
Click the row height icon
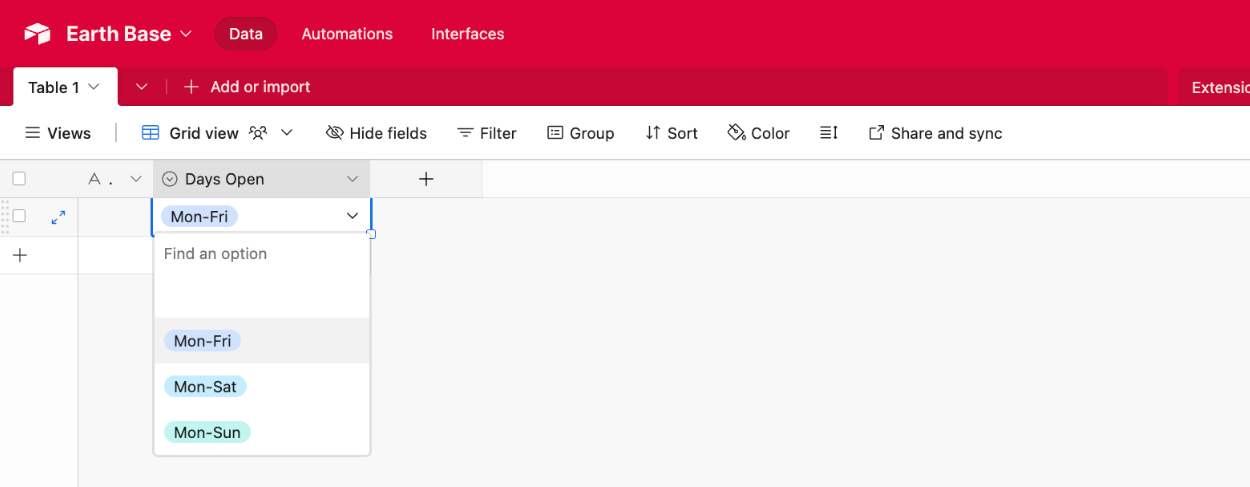[828, 133]
